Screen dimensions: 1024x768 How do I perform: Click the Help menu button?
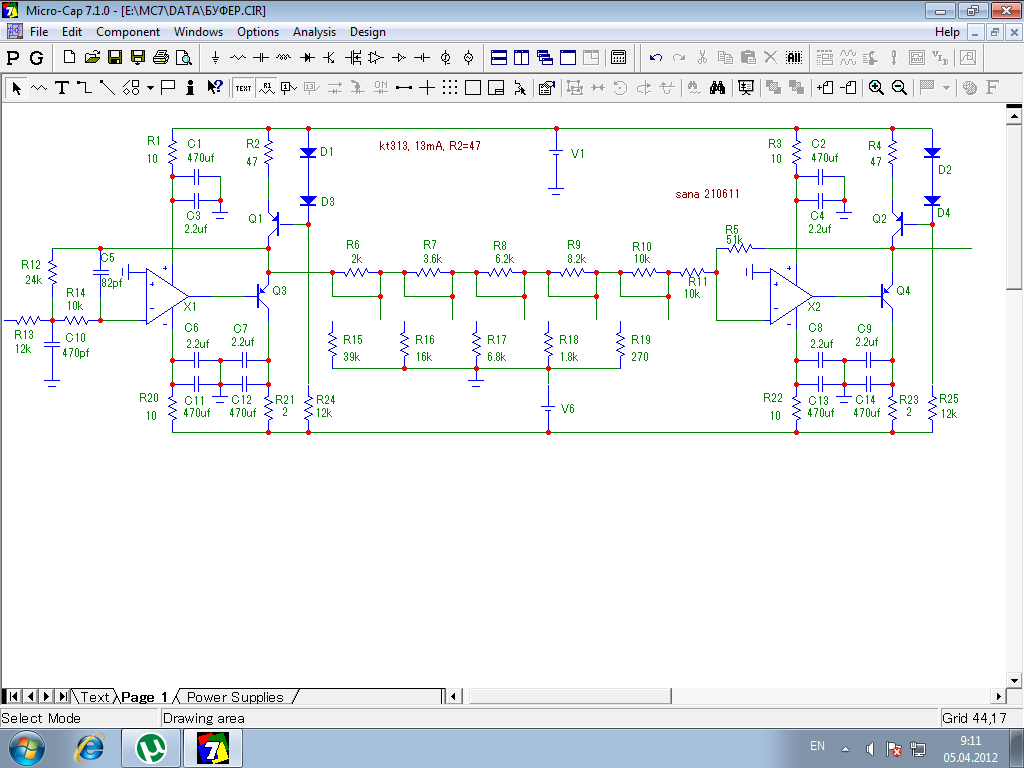pyautogui.click(x=946, y=32)
